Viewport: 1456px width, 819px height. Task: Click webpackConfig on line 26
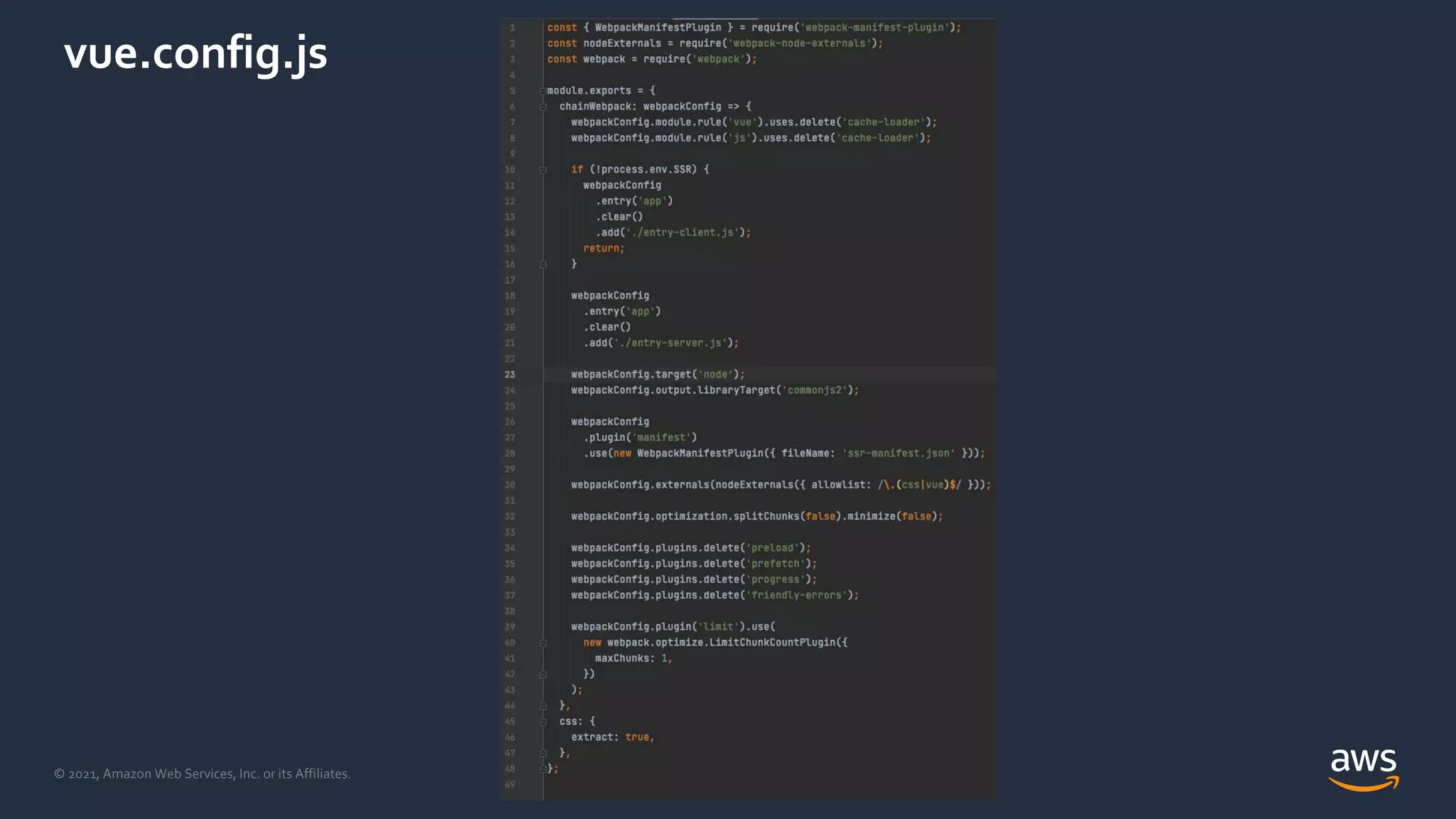(610, 422)
